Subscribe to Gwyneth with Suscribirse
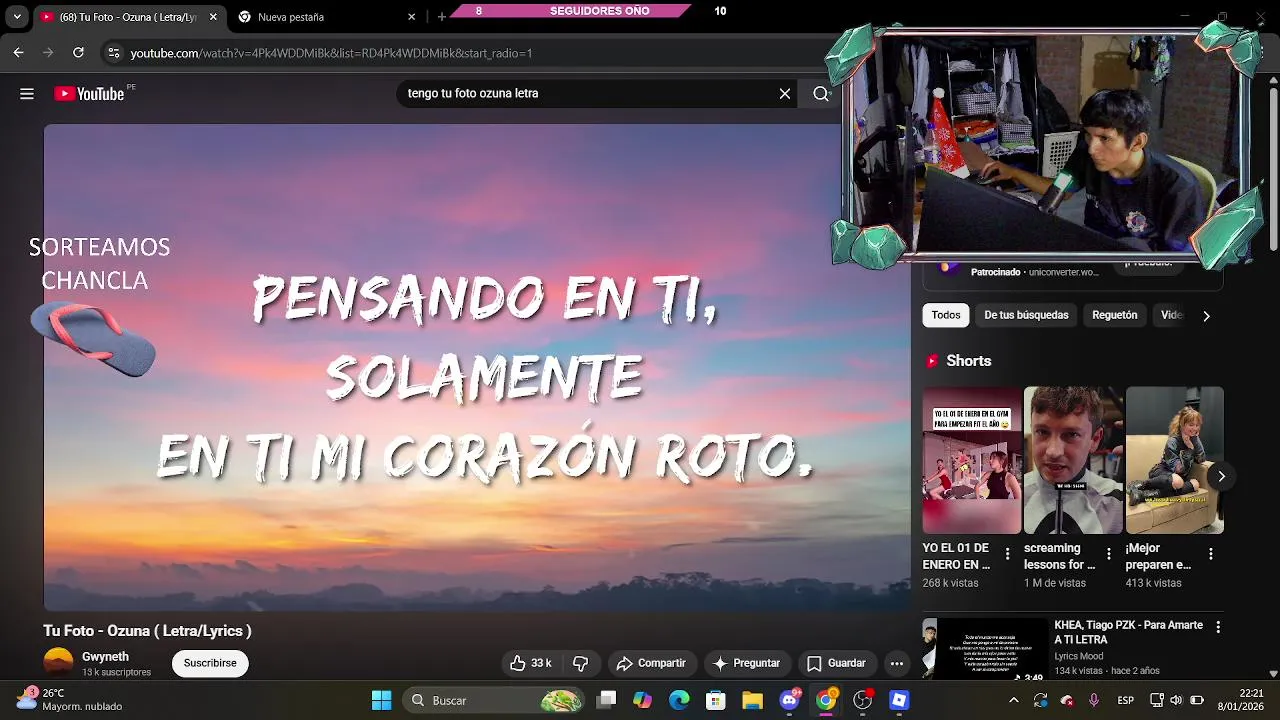The height and width of the screenshot is (720, 1280). tap(210, 663)
